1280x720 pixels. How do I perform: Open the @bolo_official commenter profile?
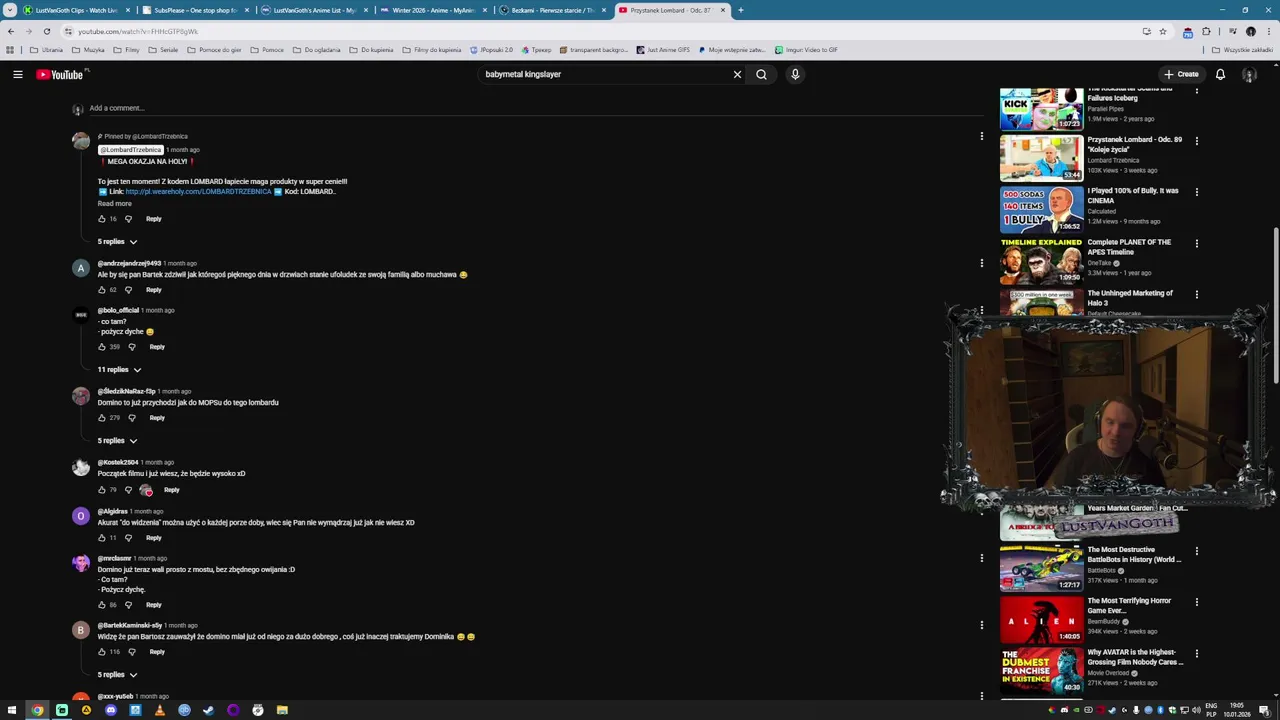(118, 310)
